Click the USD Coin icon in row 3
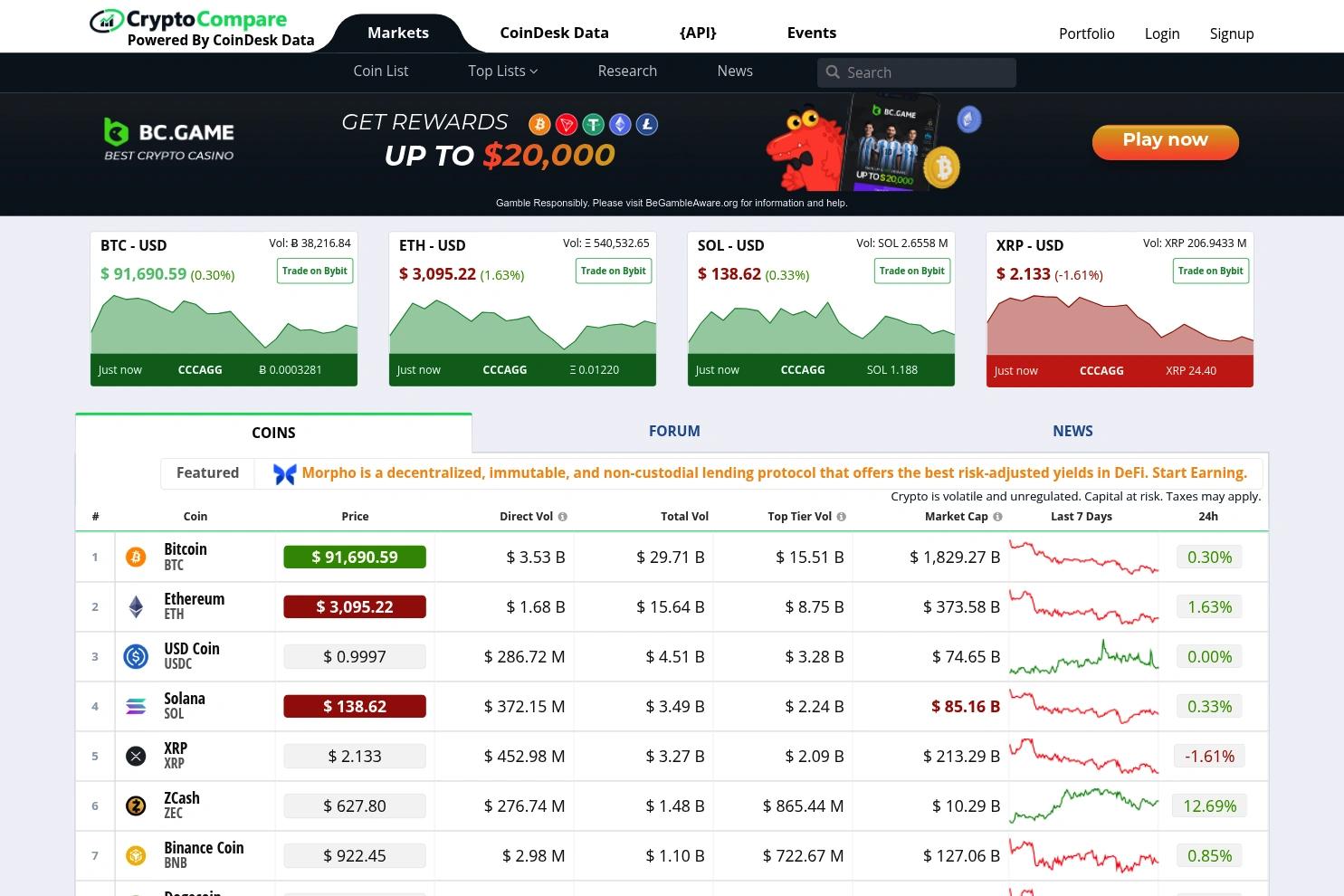This screenshot has width=1344, height=896. [136, 657]
